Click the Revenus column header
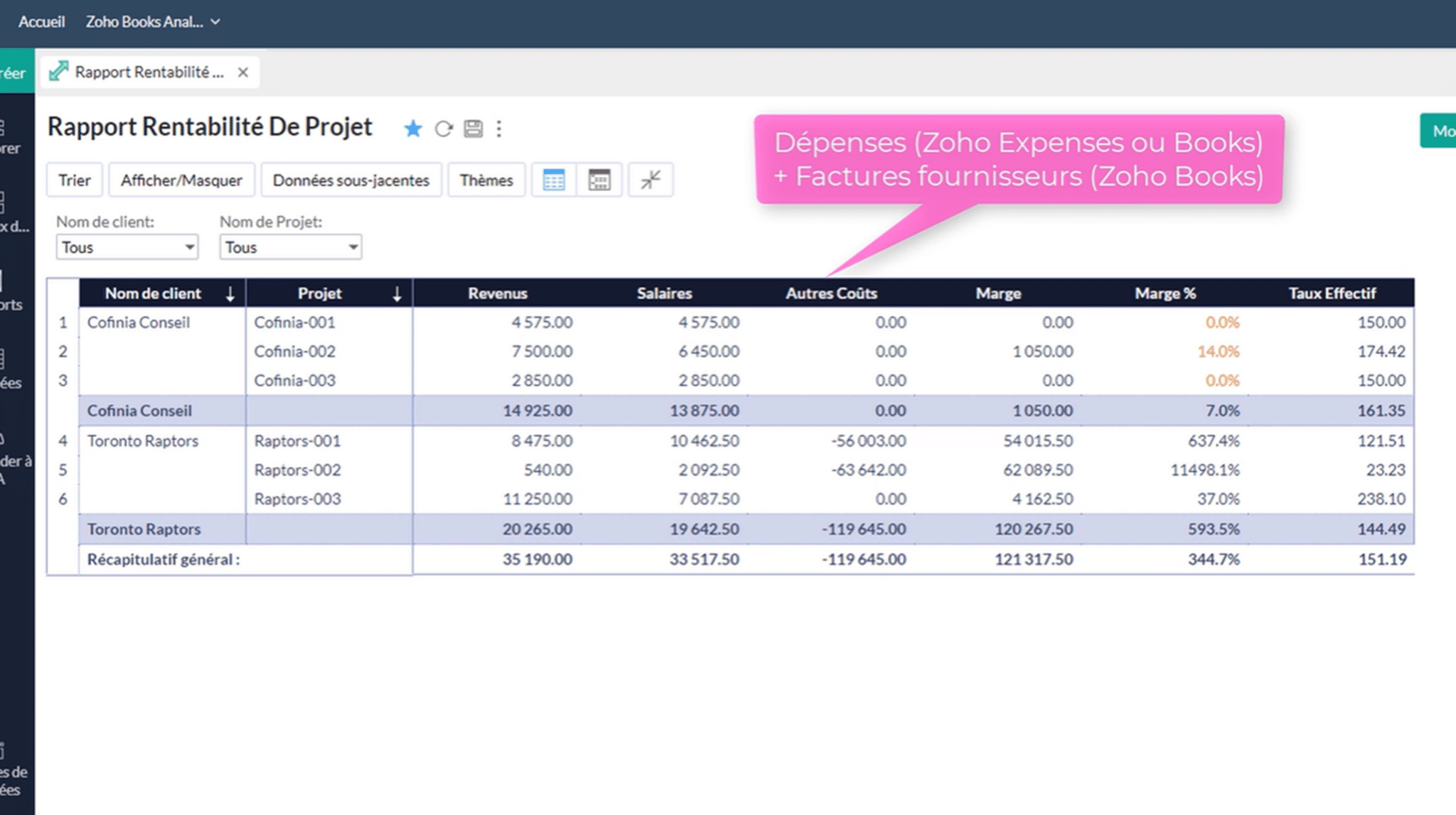1456x815 pixels. click(498, 293)
